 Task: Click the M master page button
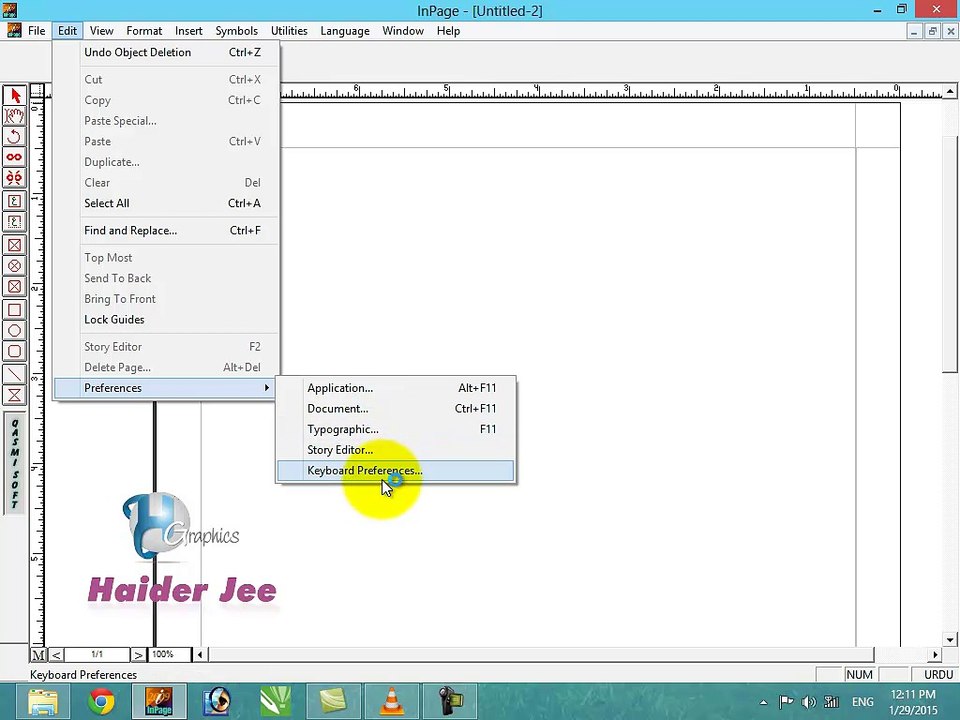click(38, 654)
